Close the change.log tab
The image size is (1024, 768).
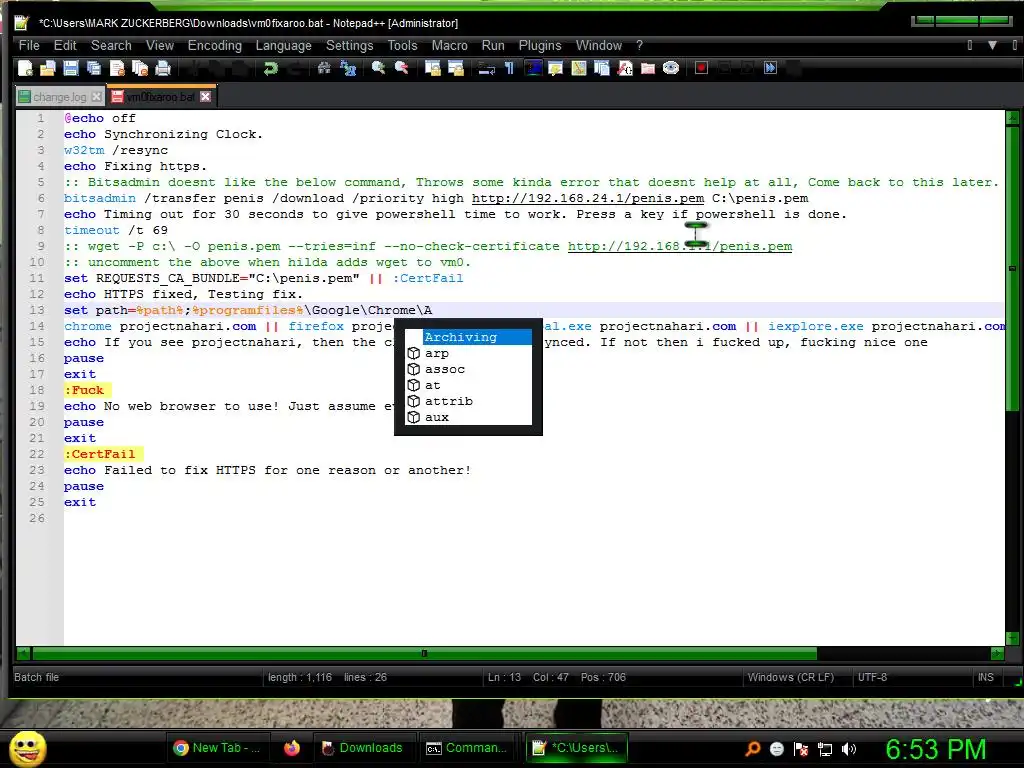coord(97,97)
